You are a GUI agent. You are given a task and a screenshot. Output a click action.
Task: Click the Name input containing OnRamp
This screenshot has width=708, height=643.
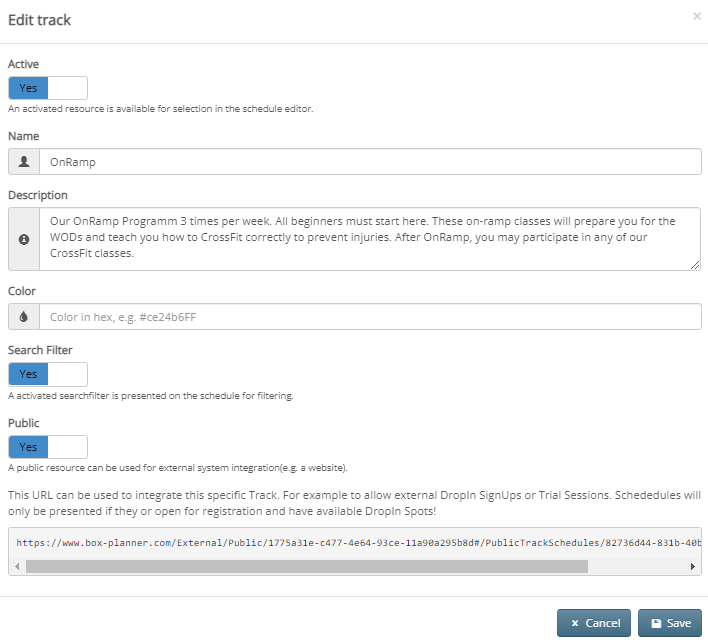coord(370,162)
